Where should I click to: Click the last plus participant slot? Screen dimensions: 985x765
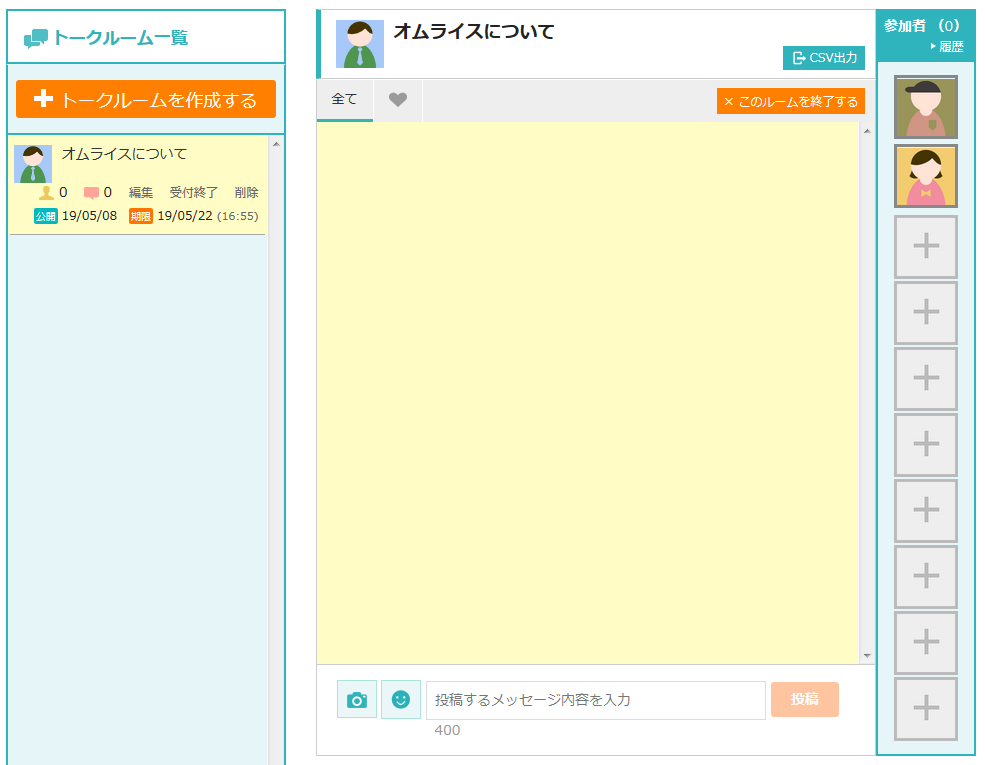point(925,708)
